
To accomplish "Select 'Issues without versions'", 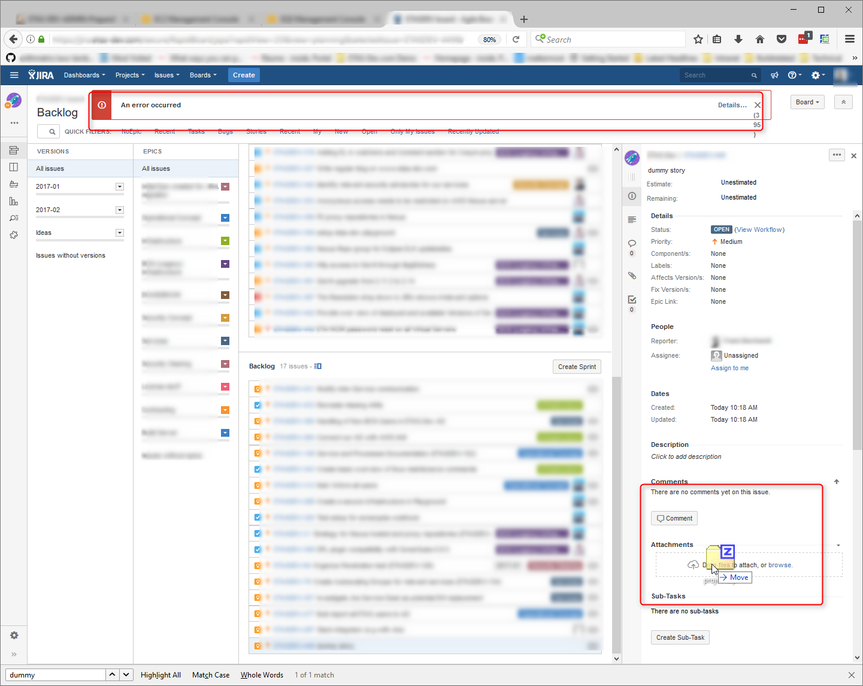I will click(x=70, y=255).
